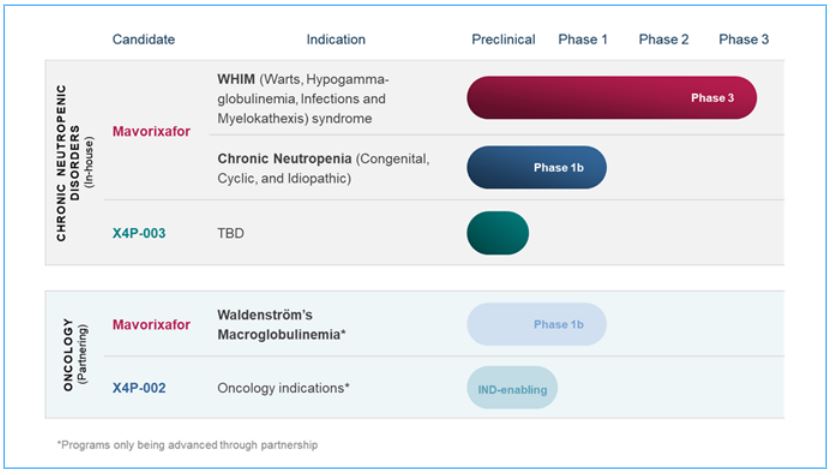Screen dimensions: 833x475
Task: Click the Chronic Neutropenia indication text
Action: (x=323, y=168)
